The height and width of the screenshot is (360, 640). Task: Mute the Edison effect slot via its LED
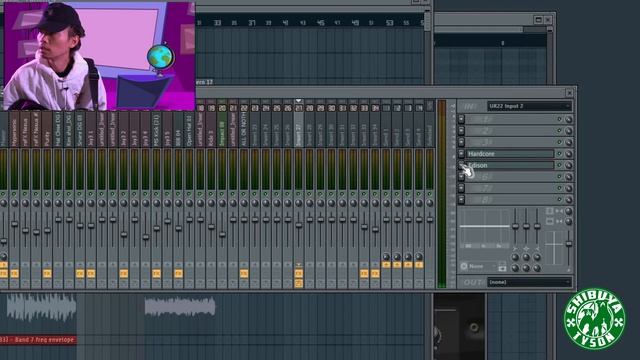click(560, 165)
